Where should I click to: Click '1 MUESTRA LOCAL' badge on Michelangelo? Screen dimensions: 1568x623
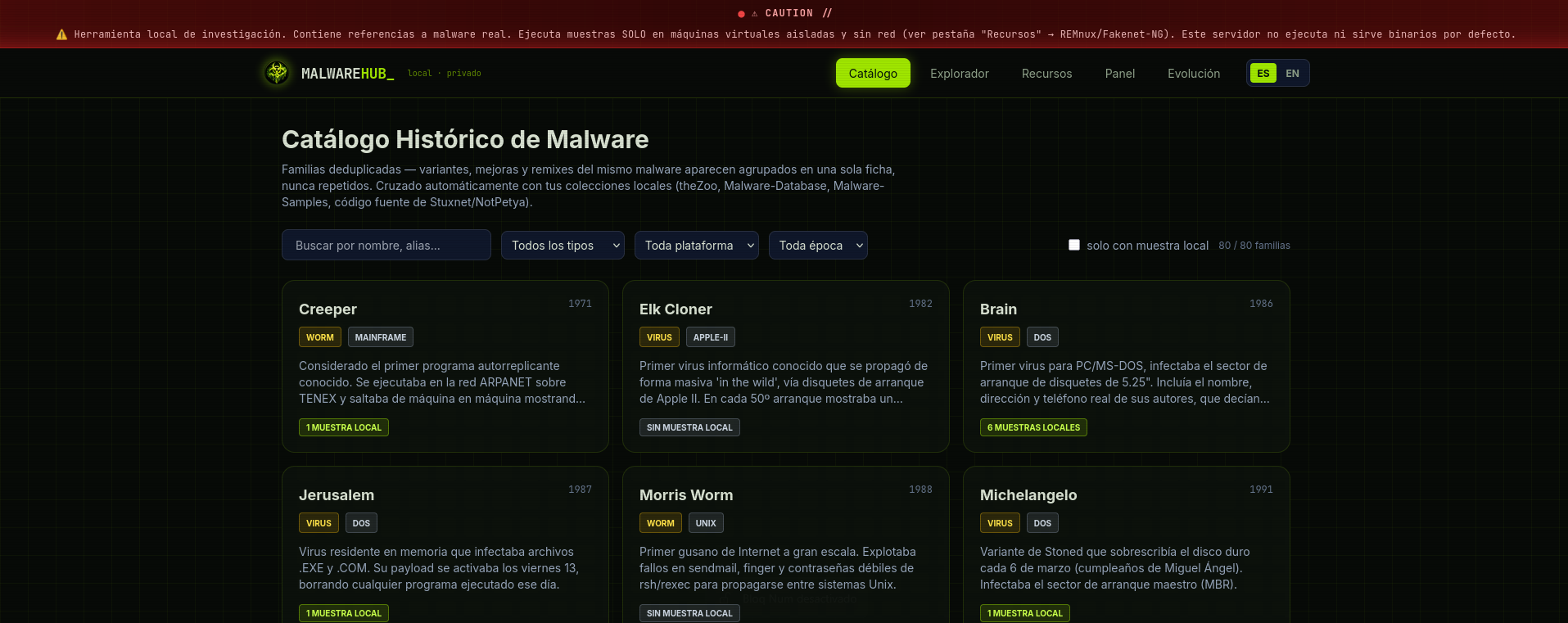point(1025,613)
